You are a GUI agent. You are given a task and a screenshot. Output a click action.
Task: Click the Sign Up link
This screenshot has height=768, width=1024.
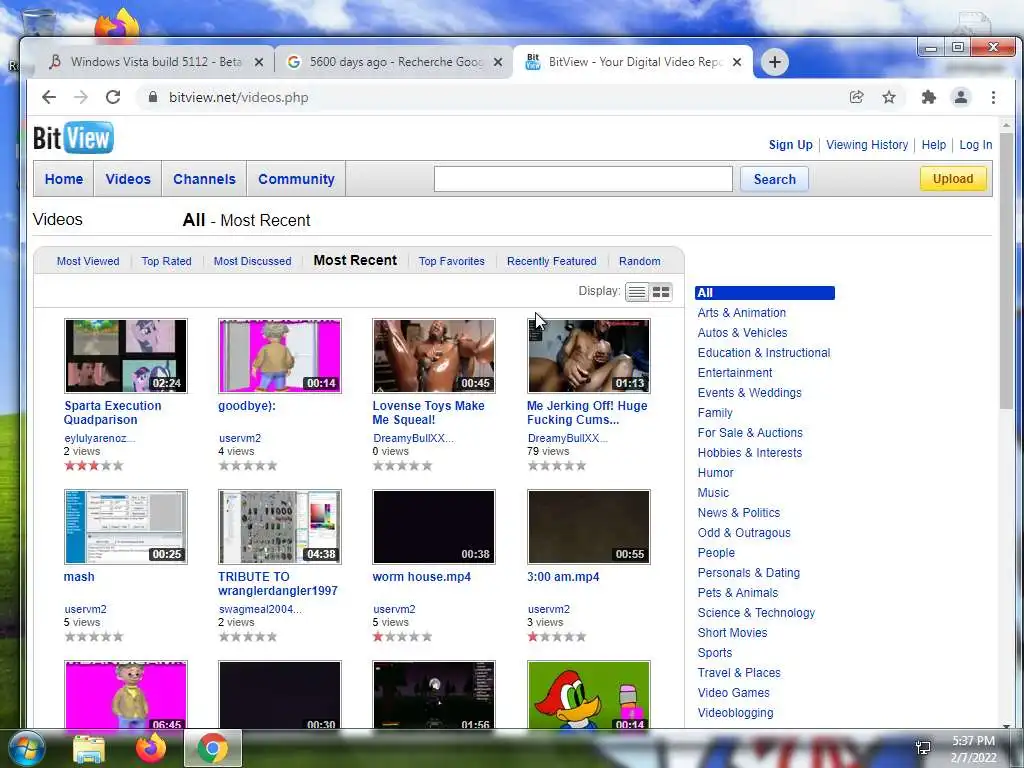[790, 145]
